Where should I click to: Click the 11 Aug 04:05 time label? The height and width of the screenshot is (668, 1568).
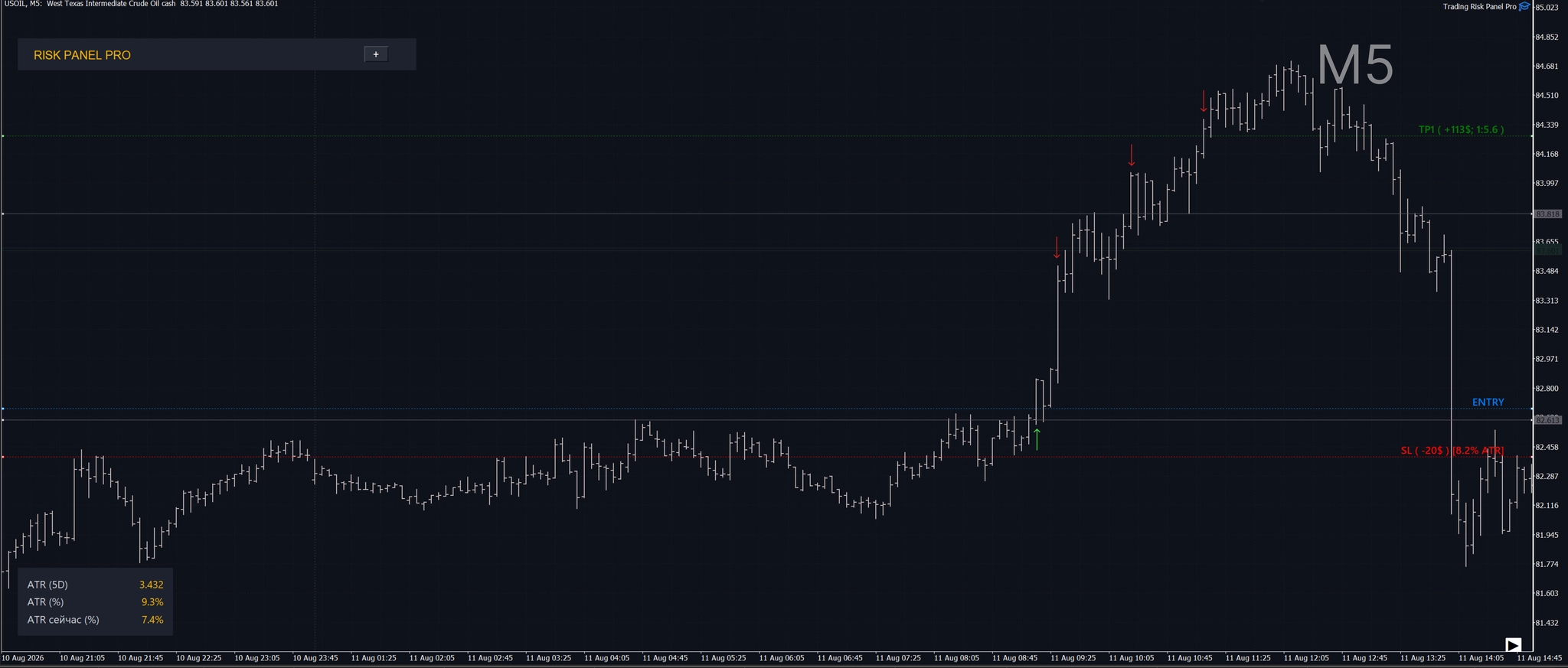[607, 658]
